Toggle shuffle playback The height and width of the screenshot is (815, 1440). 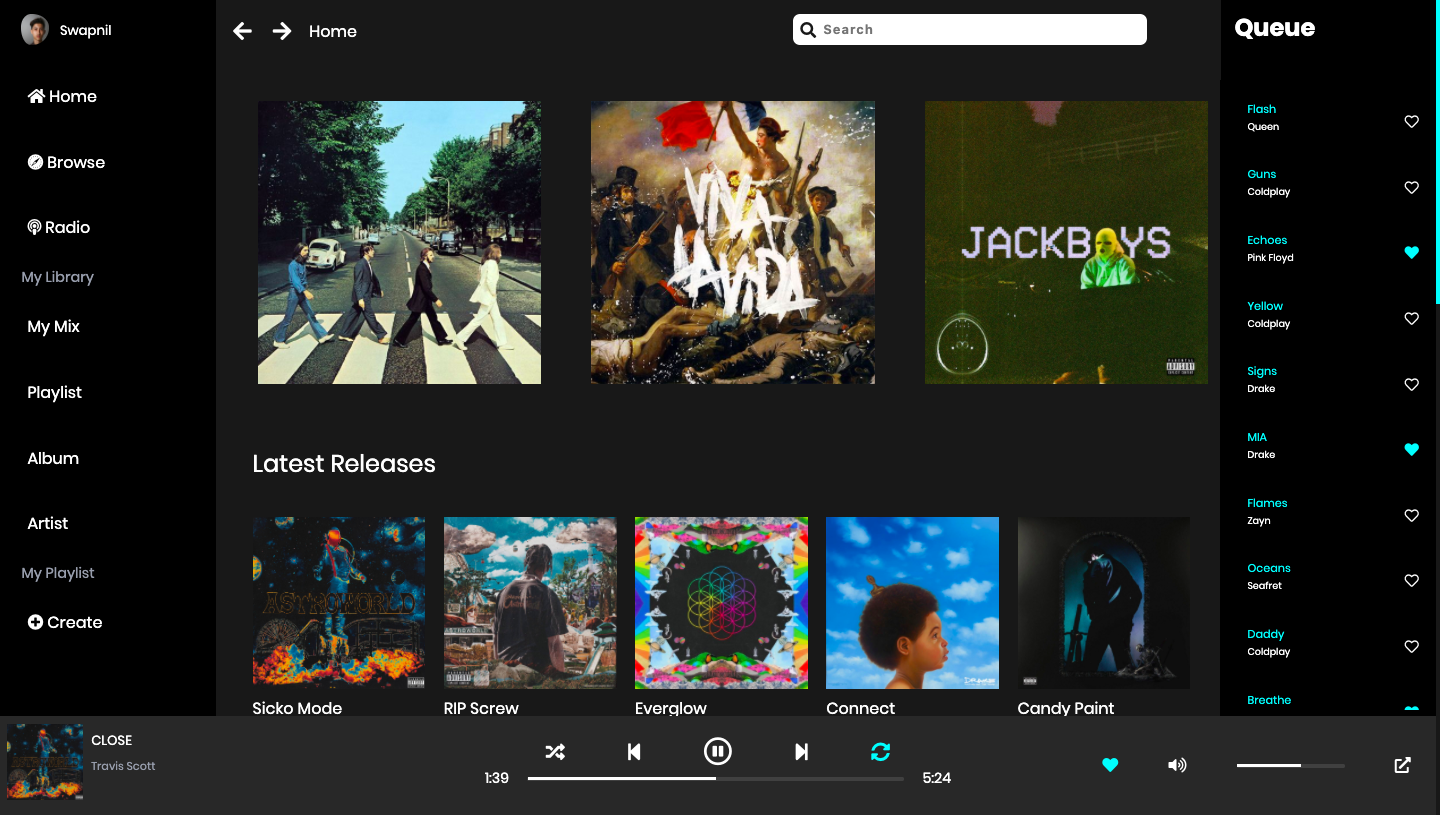click(x=555, y=752)
